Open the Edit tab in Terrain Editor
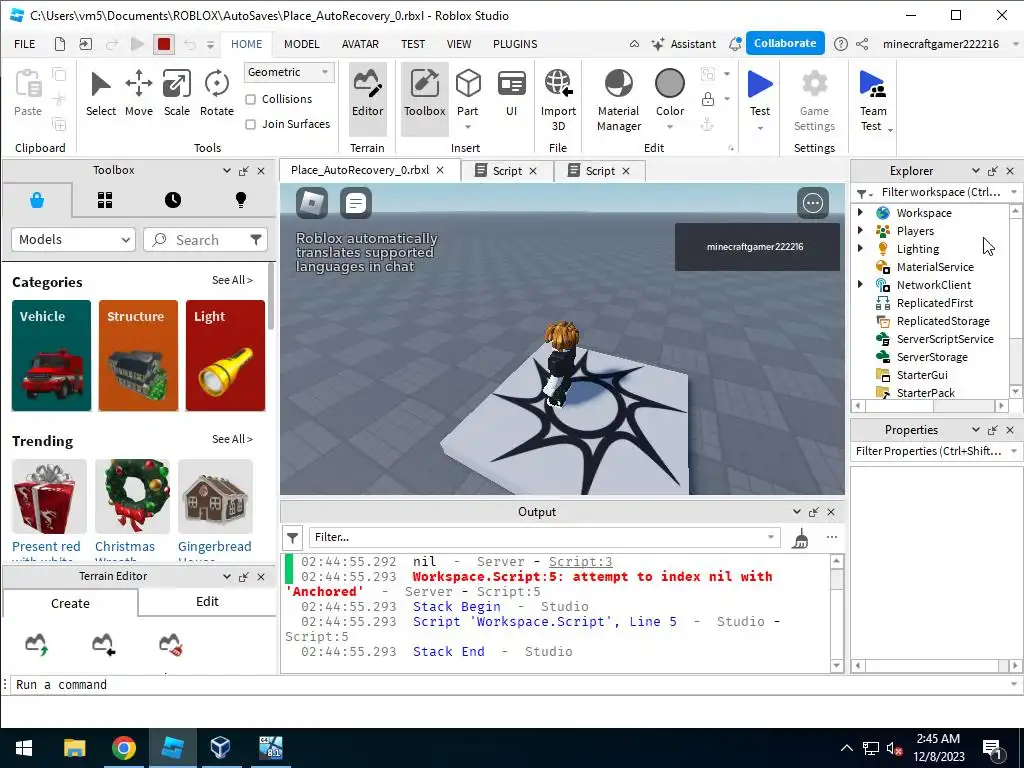 pyautogui.click(x=207, y=601)
